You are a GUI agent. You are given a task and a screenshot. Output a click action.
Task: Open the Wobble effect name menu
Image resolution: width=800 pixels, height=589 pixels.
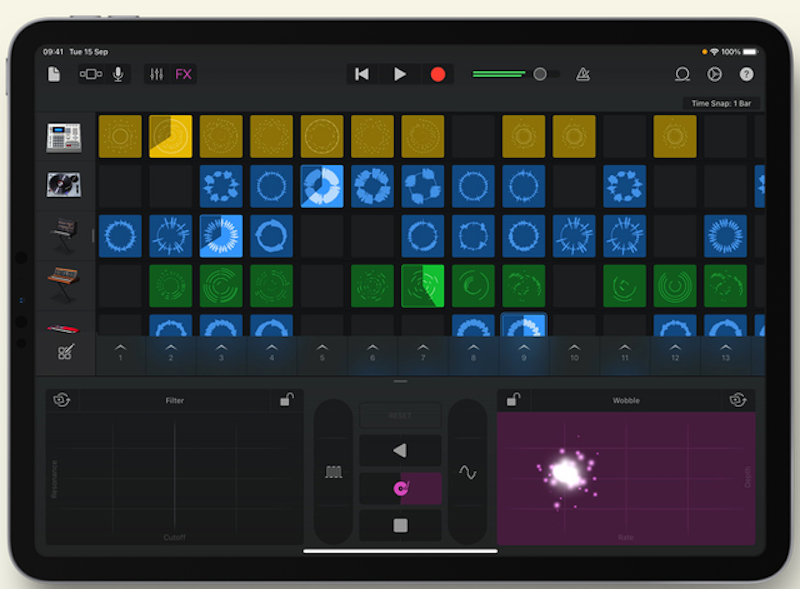626,401
